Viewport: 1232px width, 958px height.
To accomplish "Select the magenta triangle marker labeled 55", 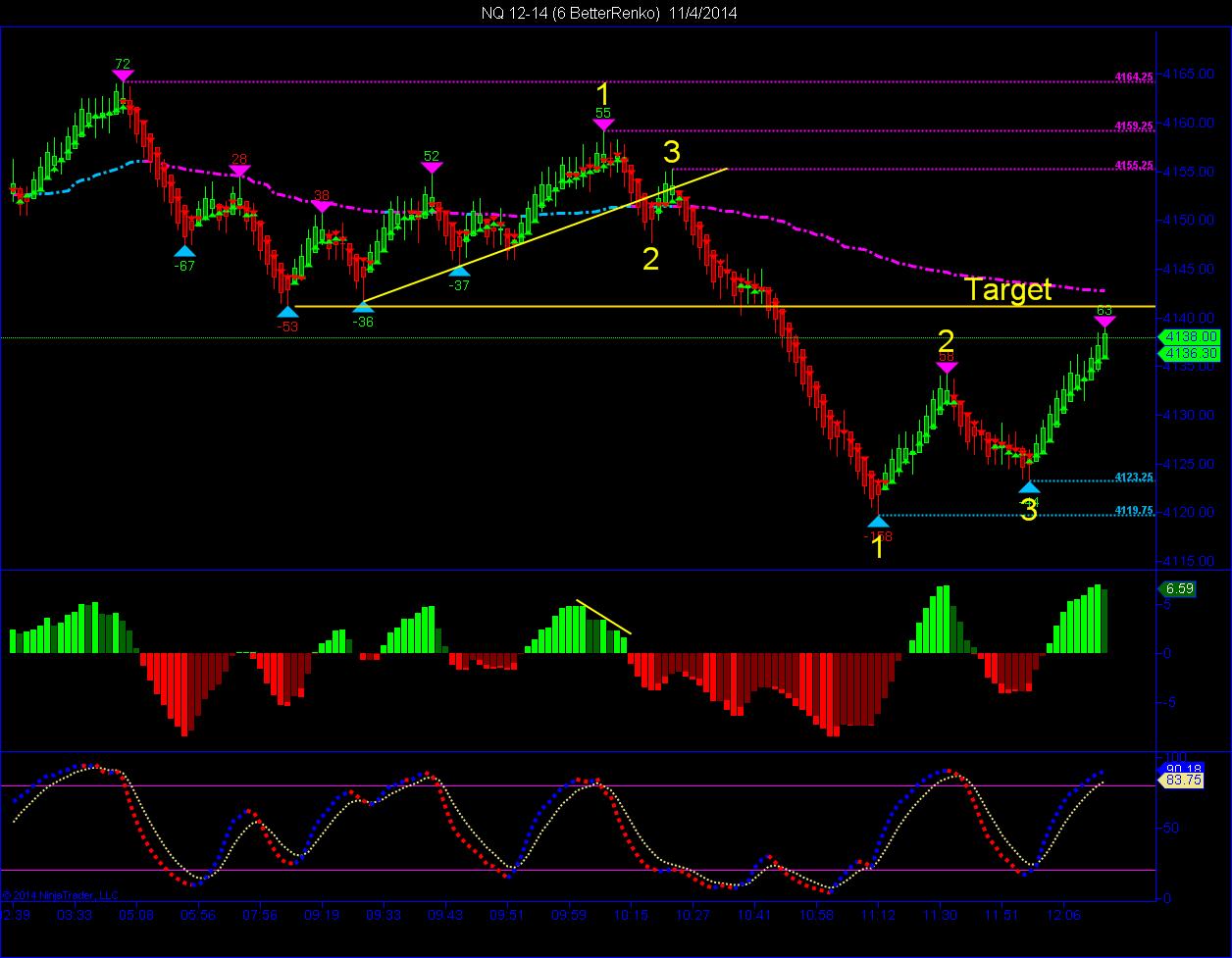I will pyautogui.click(x=603, y=125).
